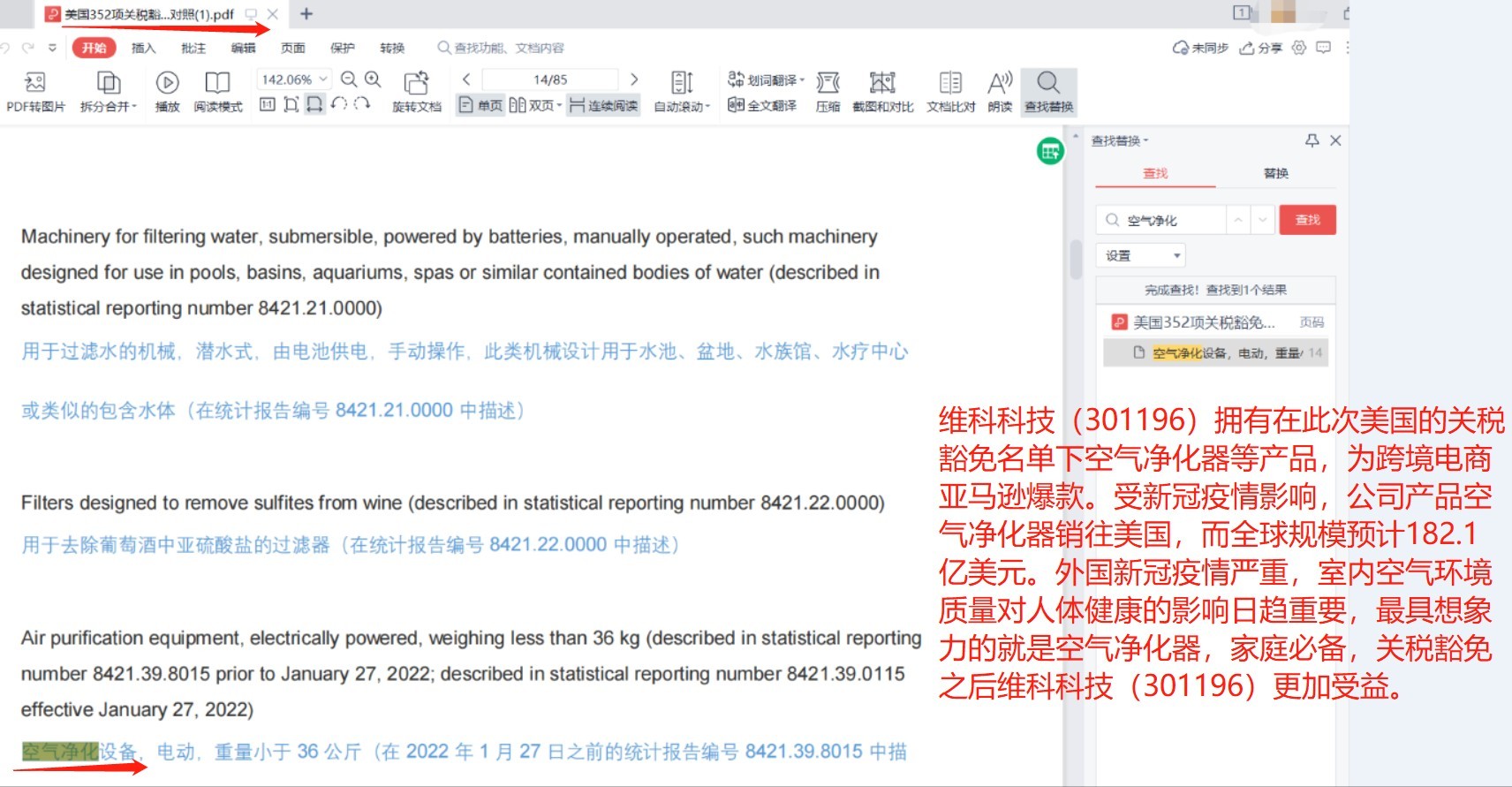1512x787 pixels.
Task: Start slideshow with 播放 button
Action: tap(167, 92)
